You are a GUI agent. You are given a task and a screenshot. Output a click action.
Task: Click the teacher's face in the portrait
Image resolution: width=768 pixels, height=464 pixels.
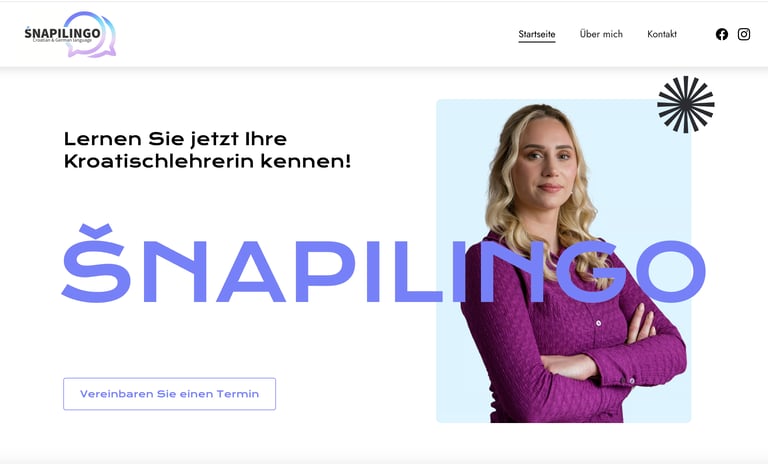coord(547,159)
